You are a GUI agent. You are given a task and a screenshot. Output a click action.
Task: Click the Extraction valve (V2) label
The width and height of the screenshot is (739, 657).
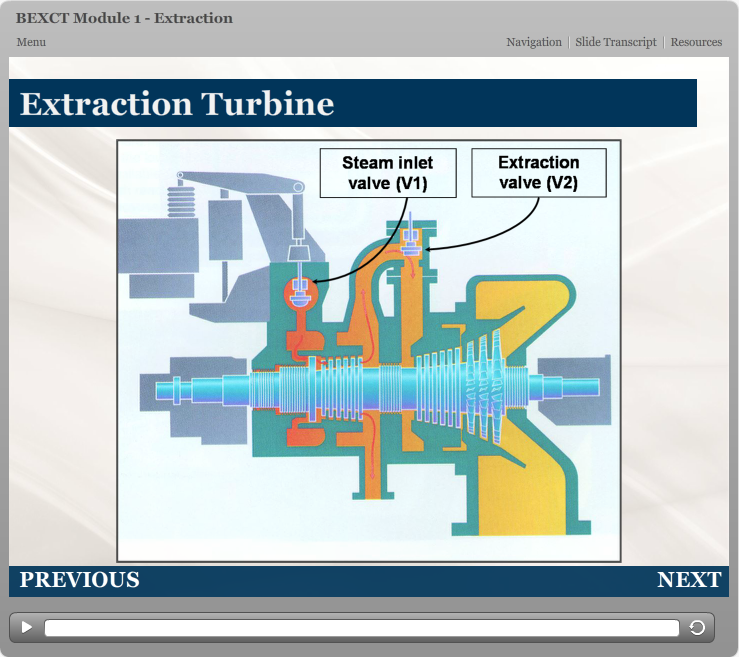pos(539,172)
